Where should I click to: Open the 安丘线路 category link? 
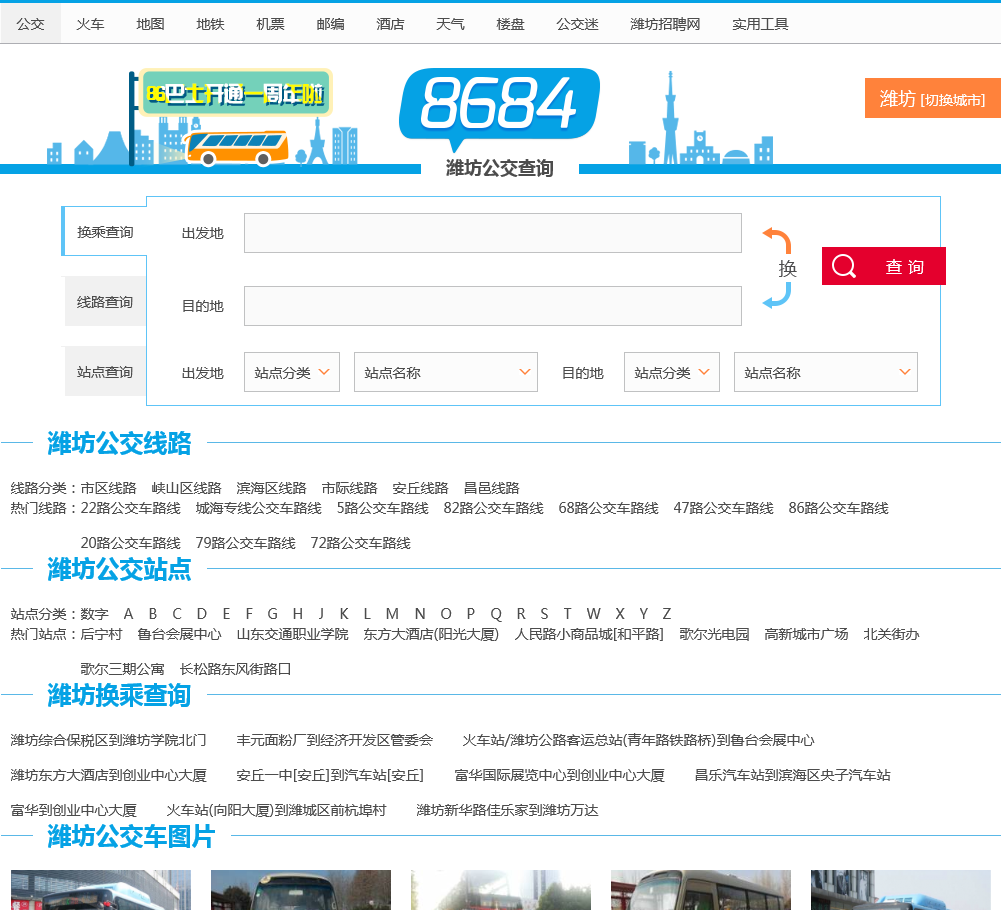click(420, 488)
